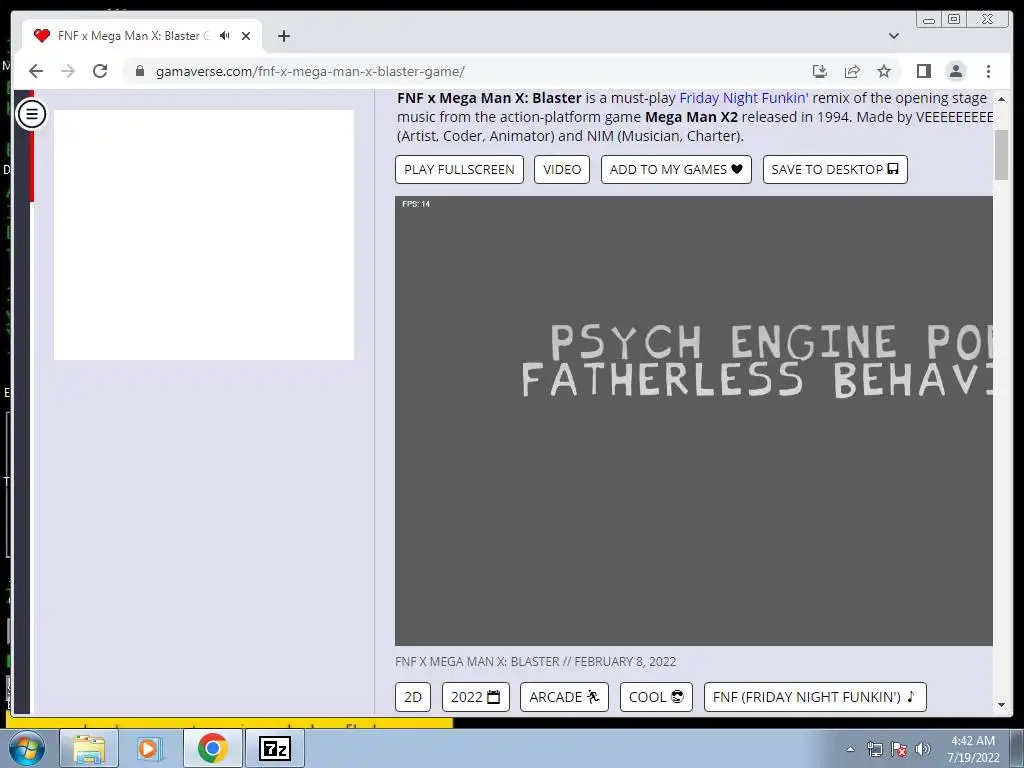Click the VIDEO button

[562, 169]
